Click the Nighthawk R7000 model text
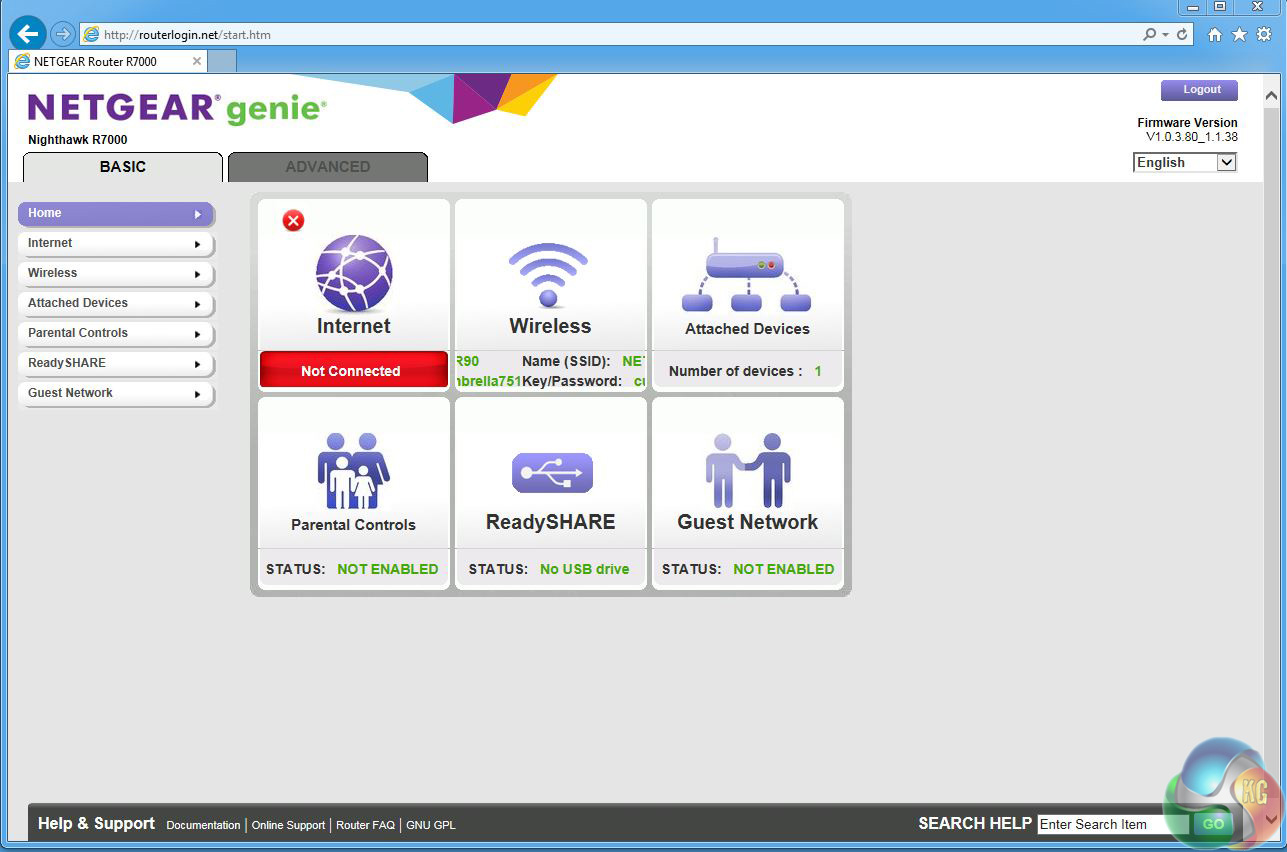 coord(78,140)
